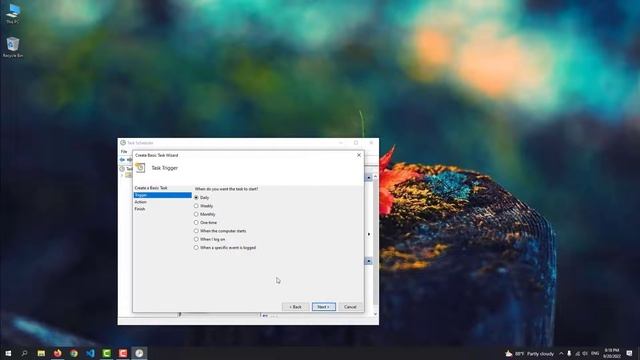Click the Task Trigger header clock icon
Image resolution: width=640 pixels, height=360 pixels.
pos(140,168)
